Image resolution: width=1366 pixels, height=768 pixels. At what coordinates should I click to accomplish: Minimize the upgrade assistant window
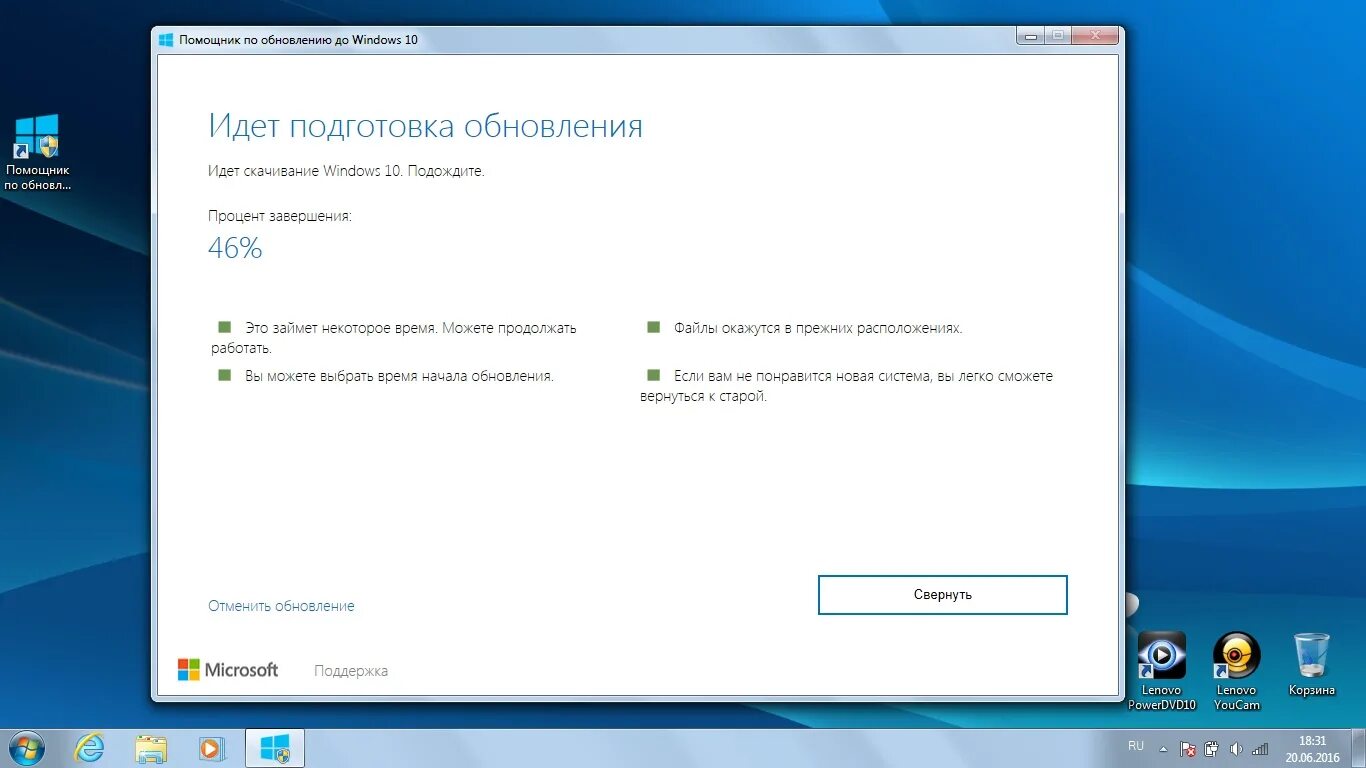pos(1030,35)
